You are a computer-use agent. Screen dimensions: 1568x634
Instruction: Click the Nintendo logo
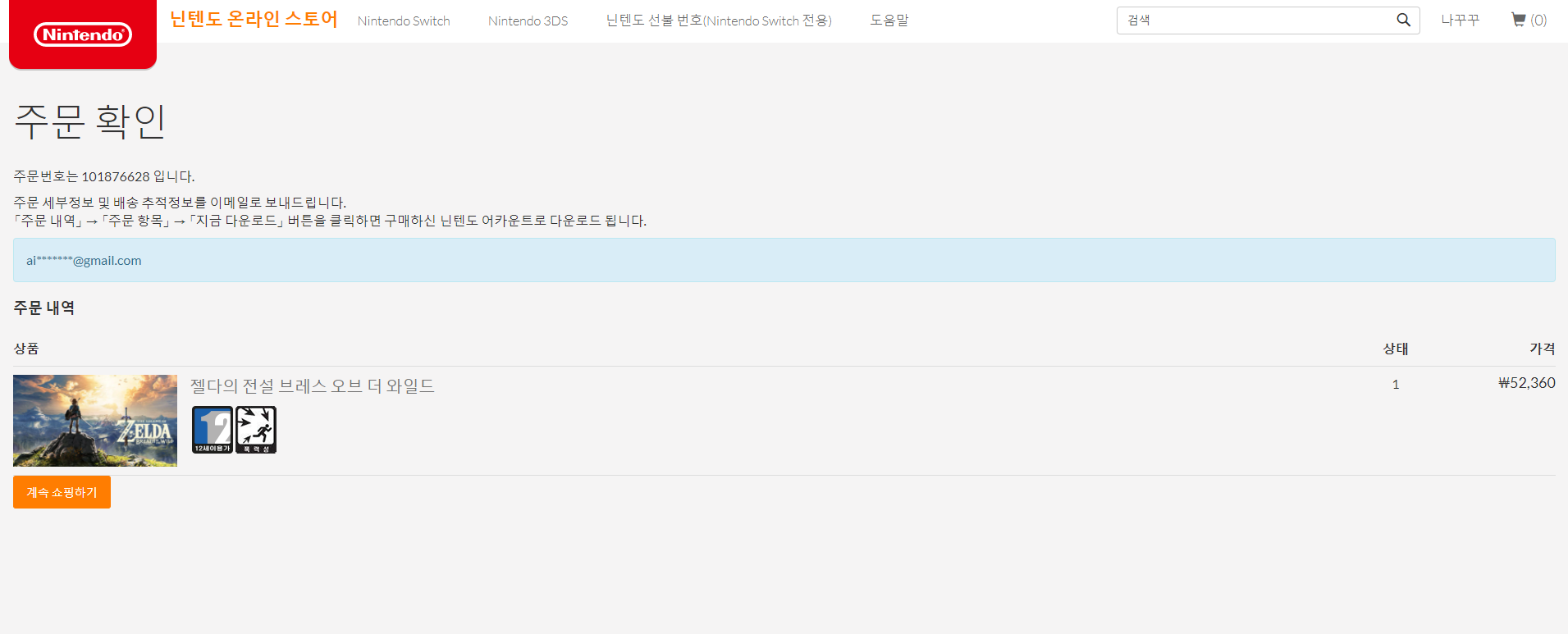pyautogui.click(x=83, y=34)
